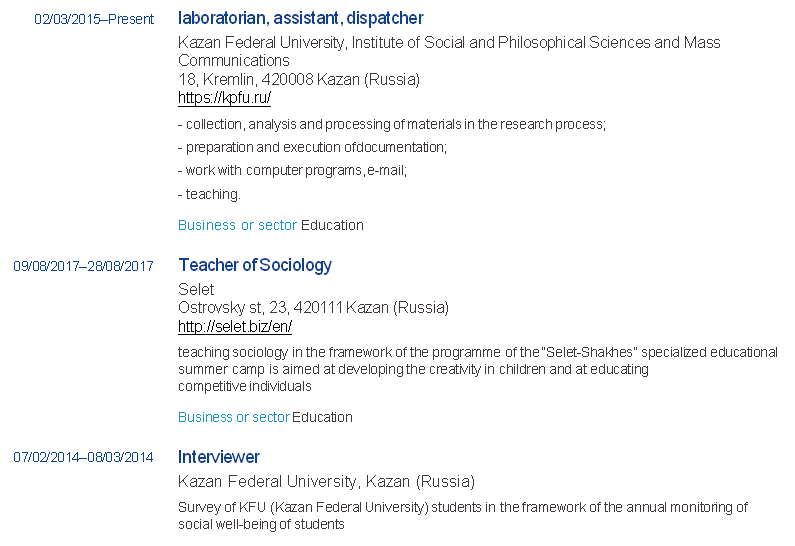795x546 pixels.
Task: Click the second Business or sector label
Action: 234,417
